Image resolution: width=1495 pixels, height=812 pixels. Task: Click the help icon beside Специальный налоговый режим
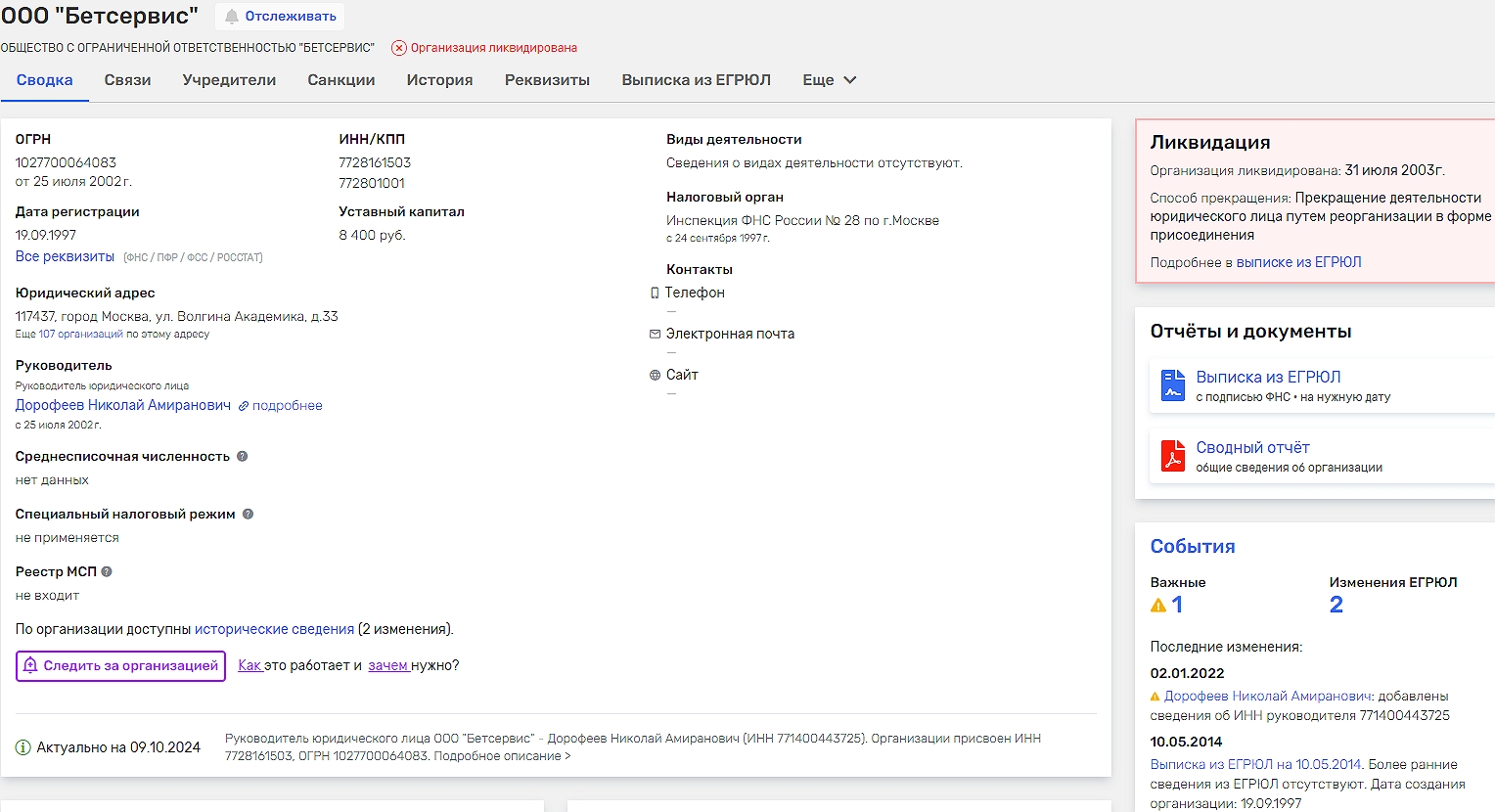point(248,514)
